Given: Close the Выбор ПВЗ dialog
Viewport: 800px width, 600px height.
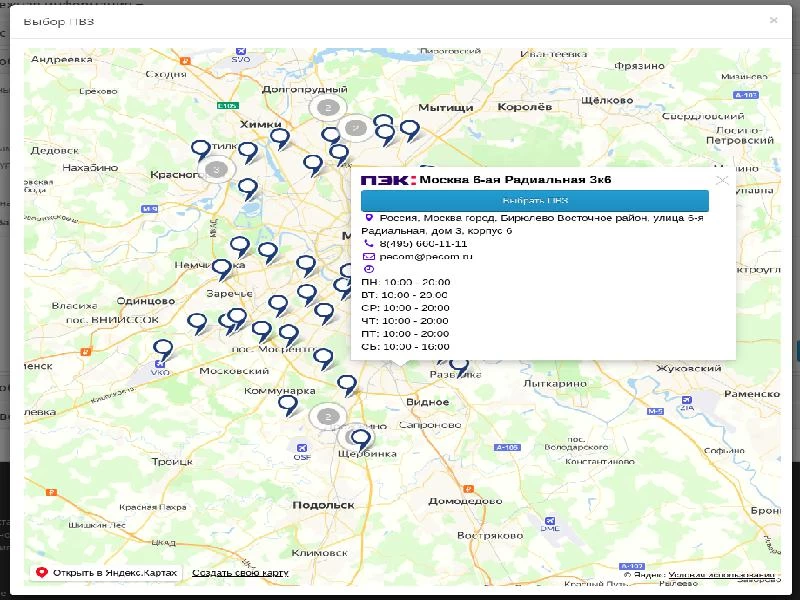Looking at the screenshot, I should pyautogui.click(x=773, y=20).
